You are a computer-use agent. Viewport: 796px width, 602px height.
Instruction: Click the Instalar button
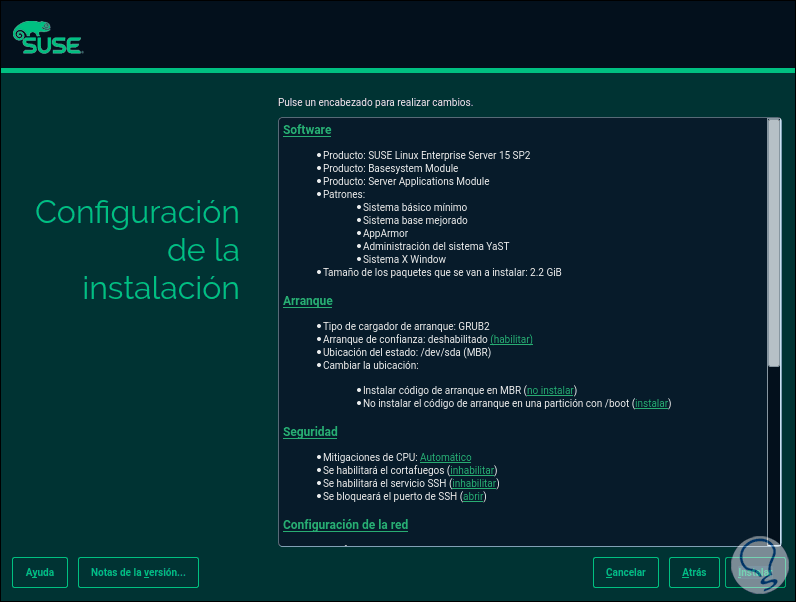point(755,573)
